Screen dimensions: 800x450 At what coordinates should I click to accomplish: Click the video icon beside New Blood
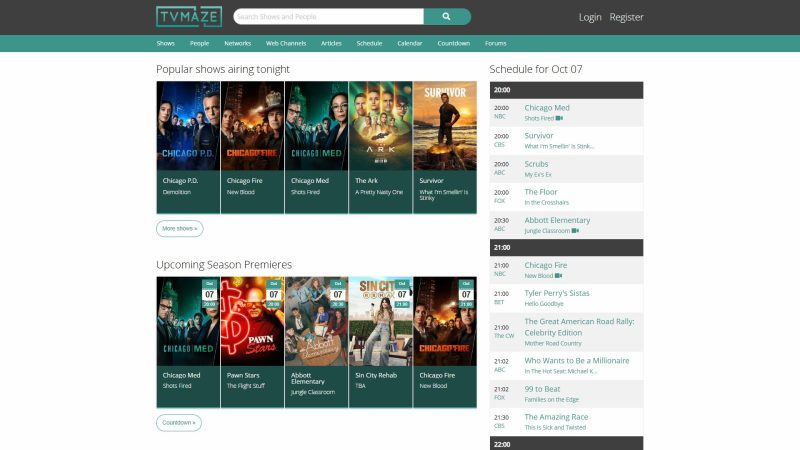pyautogui.click(x=558, y=276)
